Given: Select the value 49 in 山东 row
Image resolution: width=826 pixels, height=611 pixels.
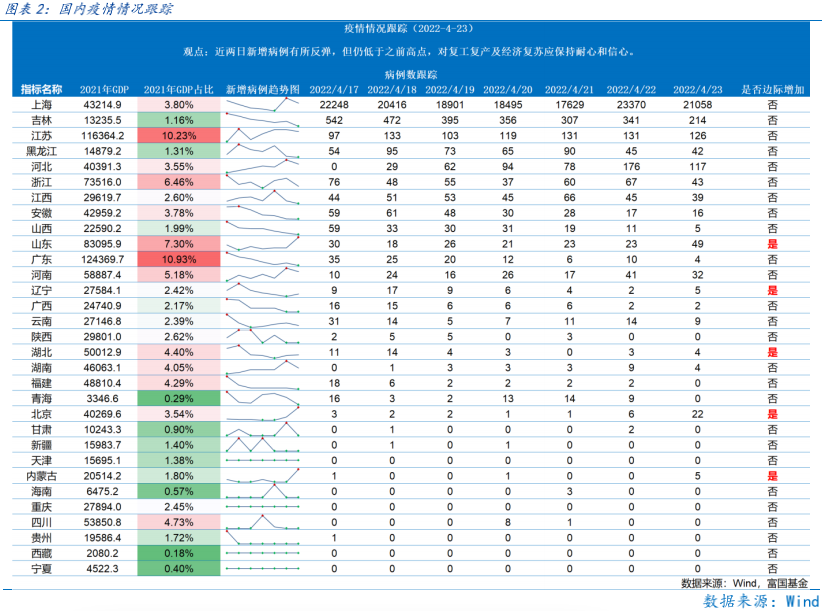Looking at the screenshot, I should tap(697, 244).
